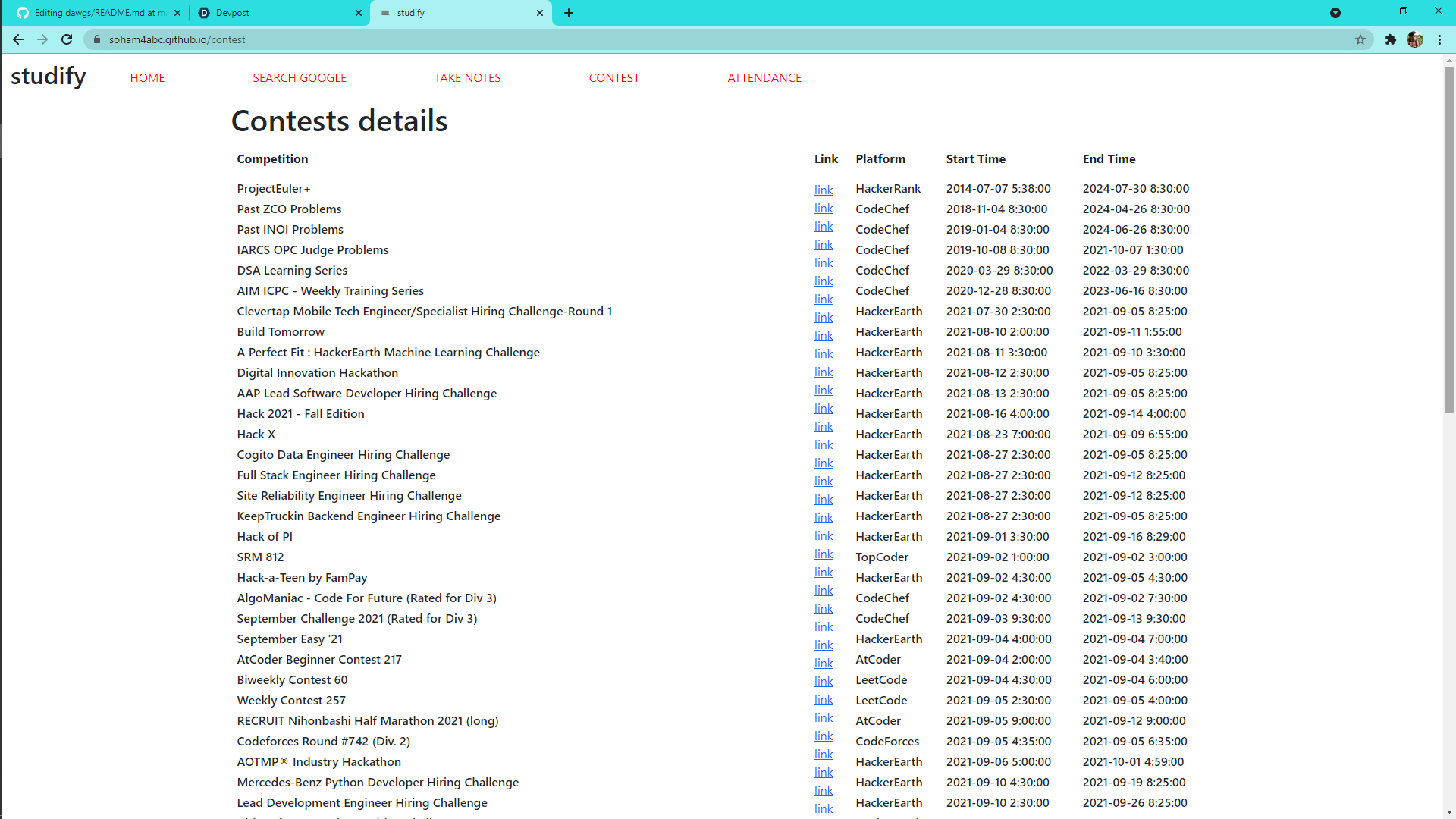Click the padlock icon in the address bar
Screen dimensions: 1456x819
pos(97,39)
